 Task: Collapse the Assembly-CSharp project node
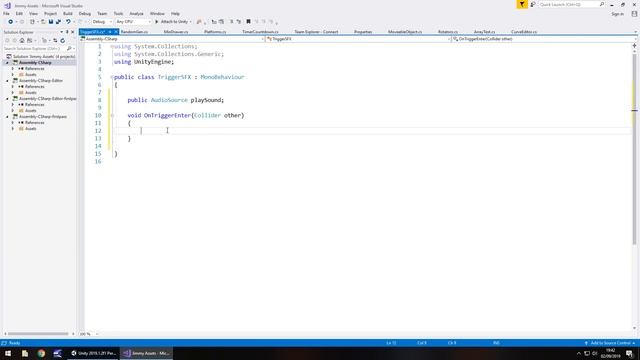pos(7,62)
